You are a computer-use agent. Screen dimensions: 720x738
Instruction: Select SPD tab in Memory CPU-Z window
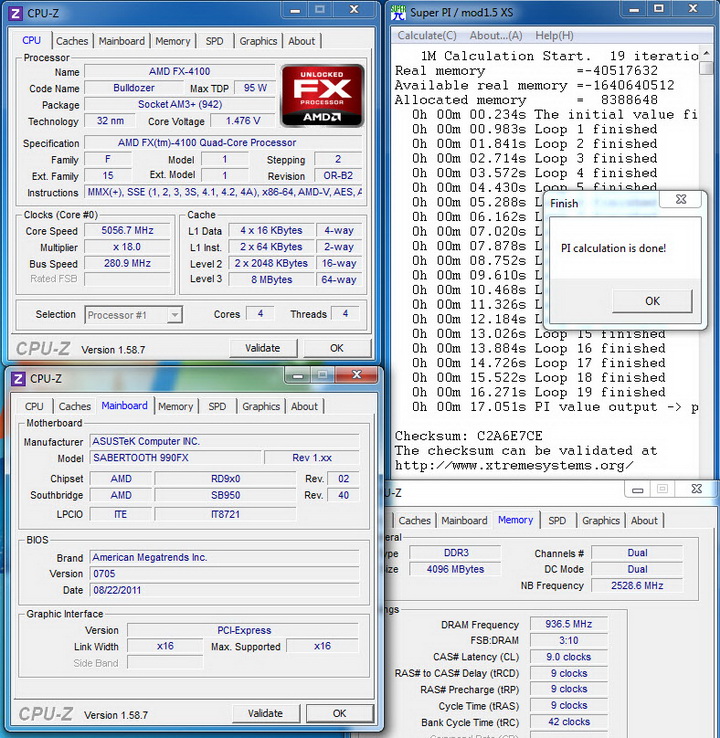(557, 521)
